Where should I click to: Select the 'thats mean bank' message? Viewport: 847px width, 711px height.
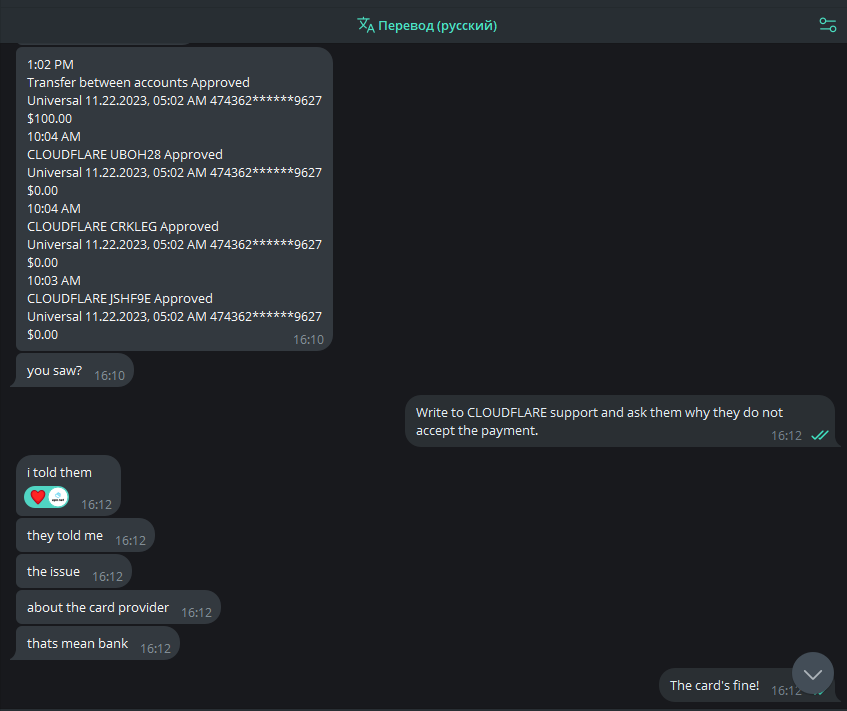point(98,643)
